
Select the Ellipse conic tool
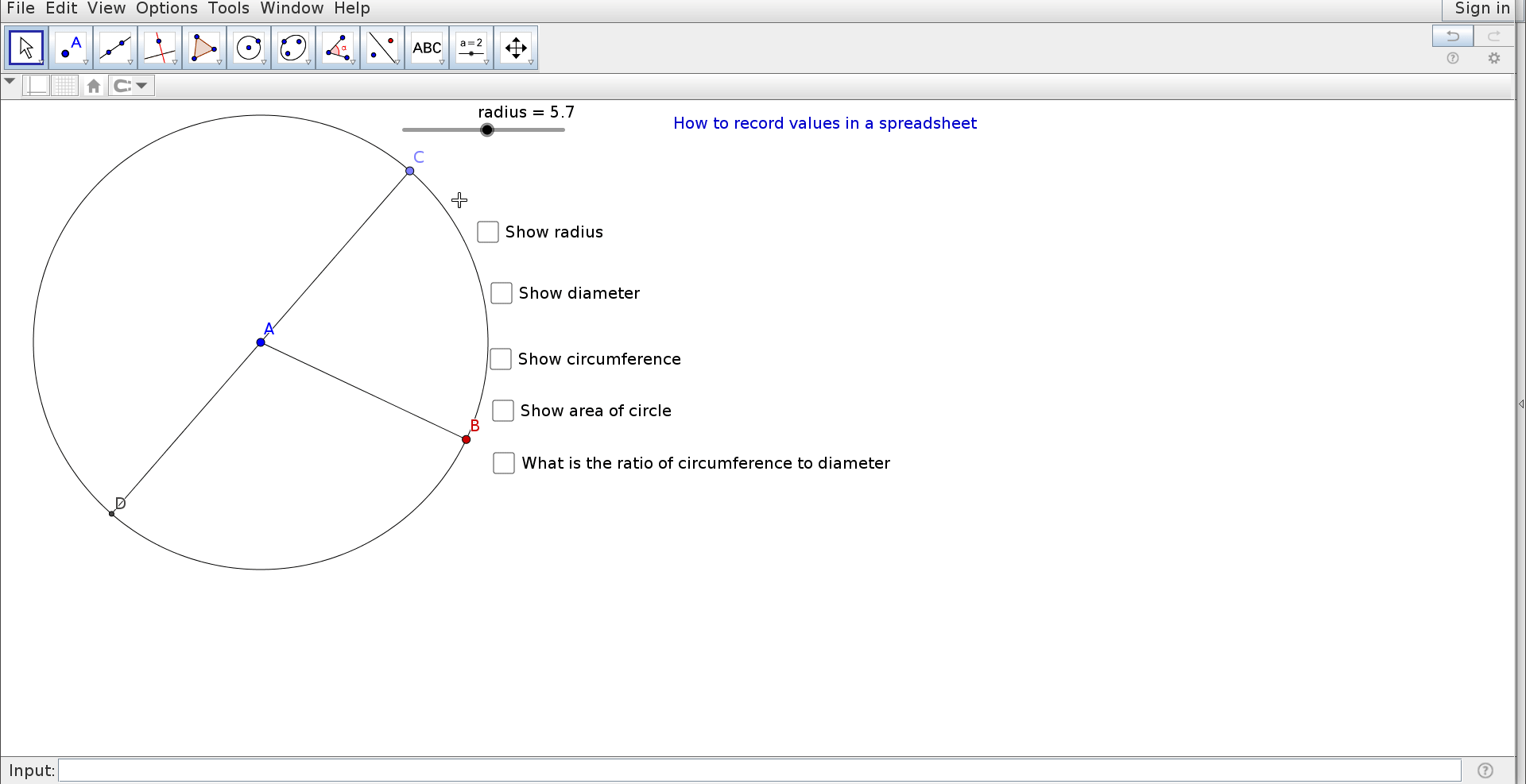(293, 48)
